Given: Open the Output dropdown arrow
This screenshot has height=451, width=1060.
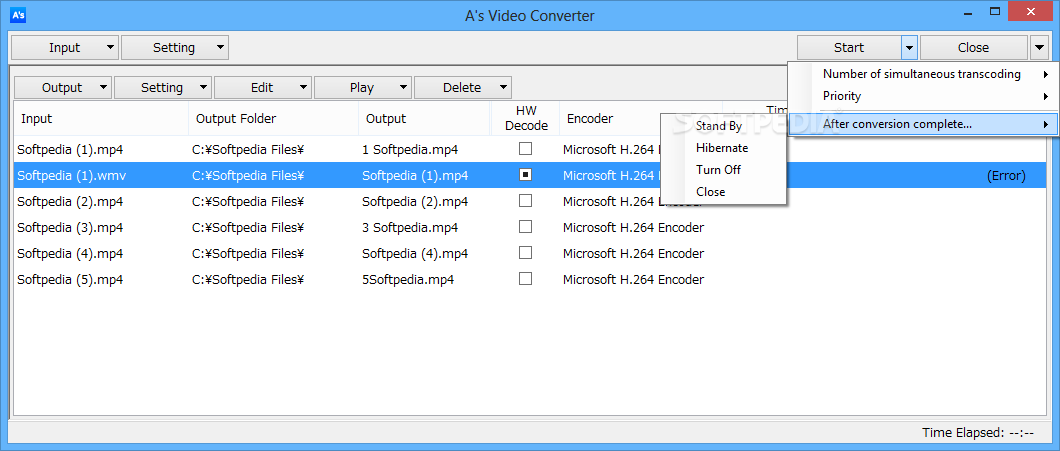Looking at the screenshot, I should (103, 87).
